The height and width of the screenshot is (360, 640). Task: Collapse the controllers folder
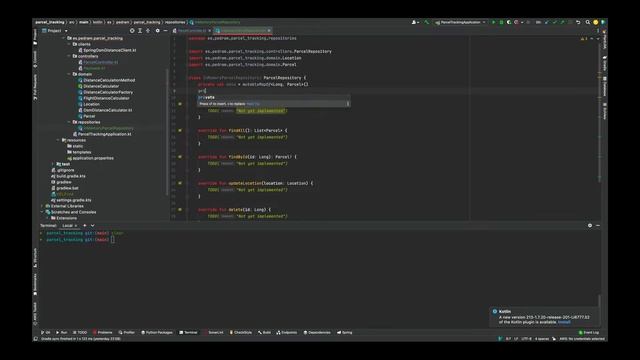pos(69,56)
